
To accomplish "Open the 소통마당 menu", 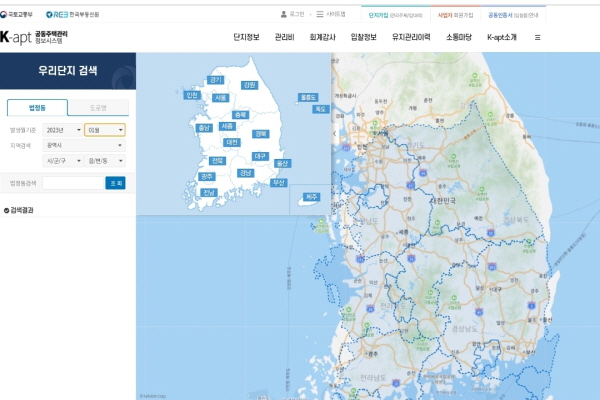I will click(x=458, y=37).
